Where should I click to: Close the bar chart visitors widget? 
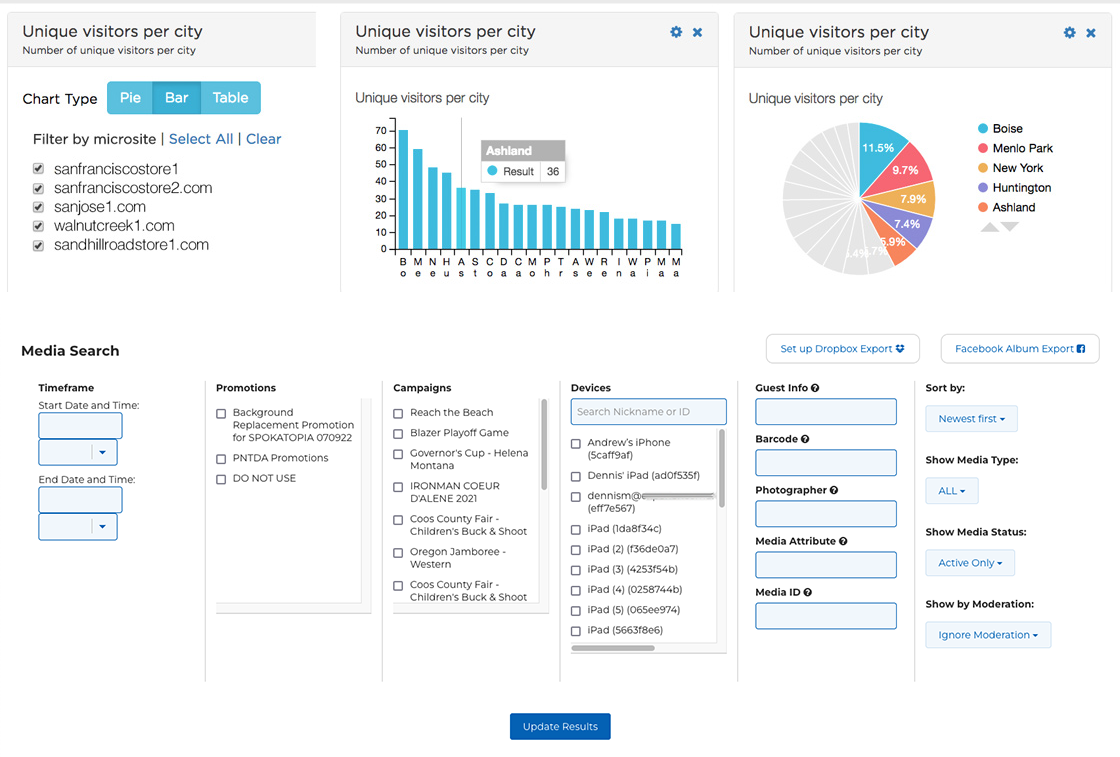[x=698, y=32]
